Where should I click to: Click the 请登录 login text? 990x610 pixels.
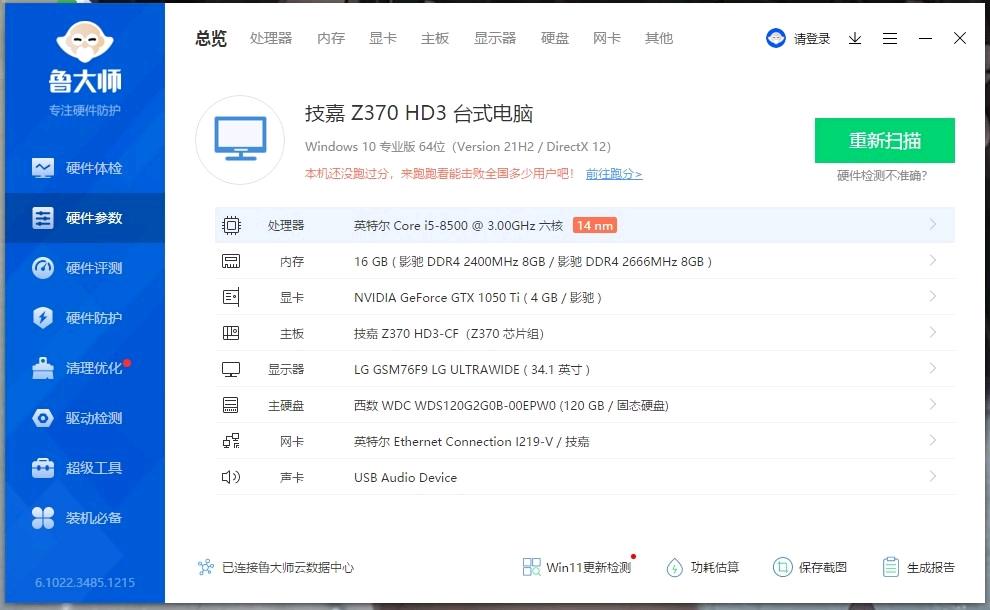[812, 39]
